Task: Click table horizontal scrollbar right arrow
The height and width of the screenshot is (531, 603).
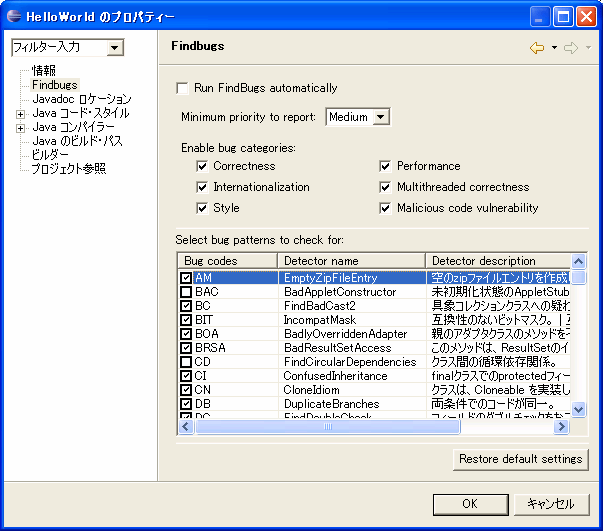Action: 561,426
